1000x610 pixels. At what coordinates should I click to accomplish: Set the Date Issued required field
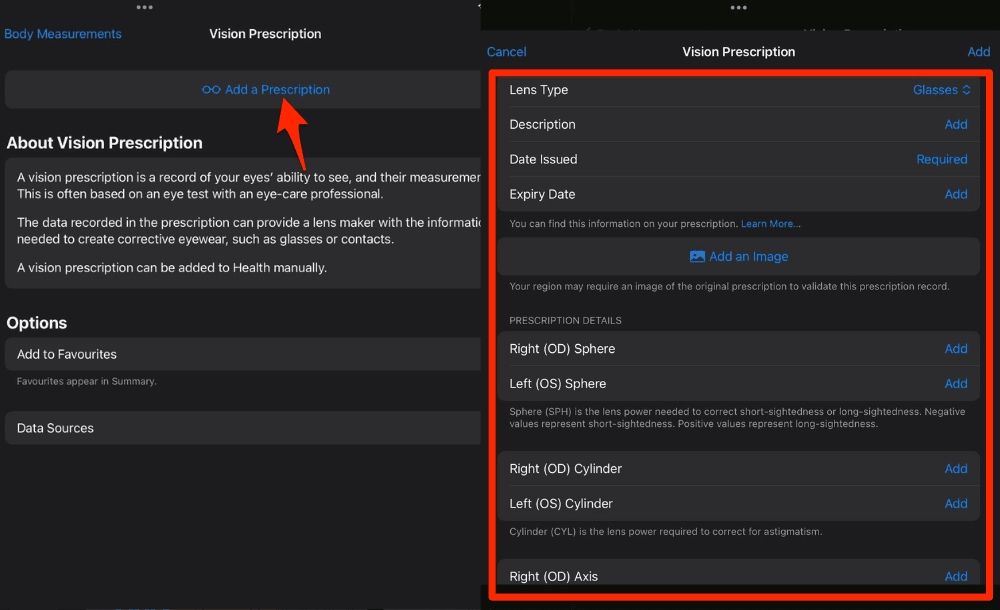click(x=941, y=160)
